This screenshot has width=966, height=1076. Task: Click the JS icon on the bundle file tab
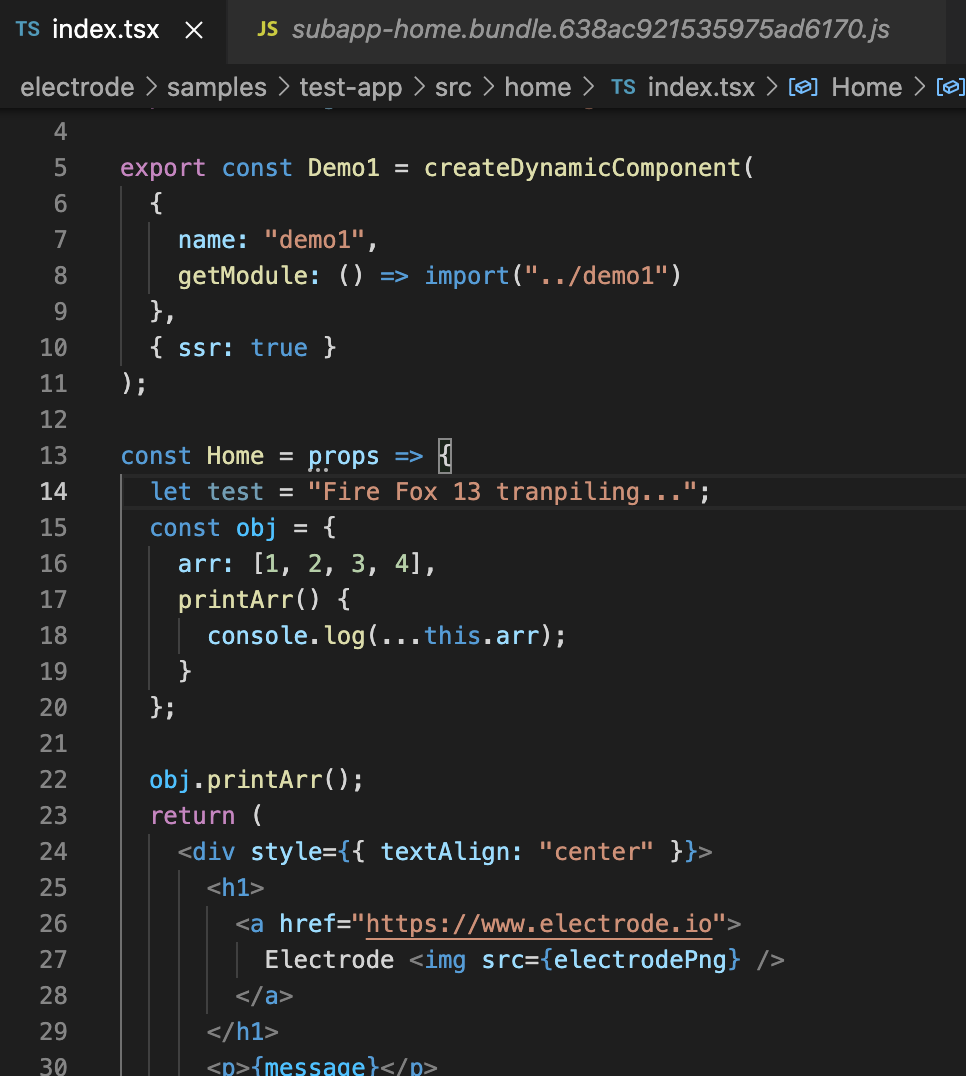pyautogui.click(x=268, y=29)
